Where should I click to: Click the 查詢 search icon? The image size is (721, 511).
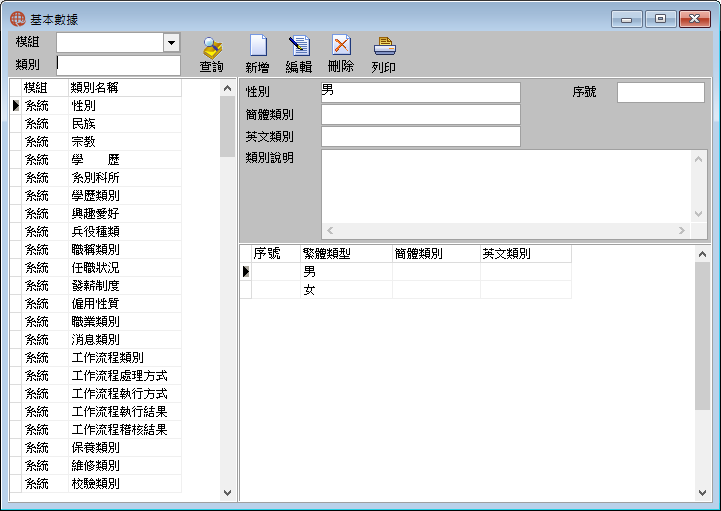pos(212,47)
